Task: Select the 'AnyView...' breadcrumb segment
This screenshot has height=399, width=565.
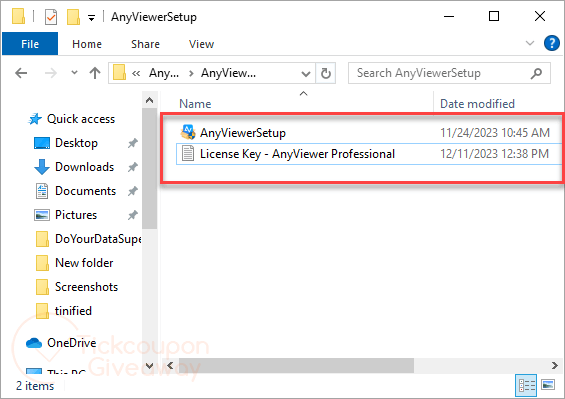Action: tap(228, 73)
